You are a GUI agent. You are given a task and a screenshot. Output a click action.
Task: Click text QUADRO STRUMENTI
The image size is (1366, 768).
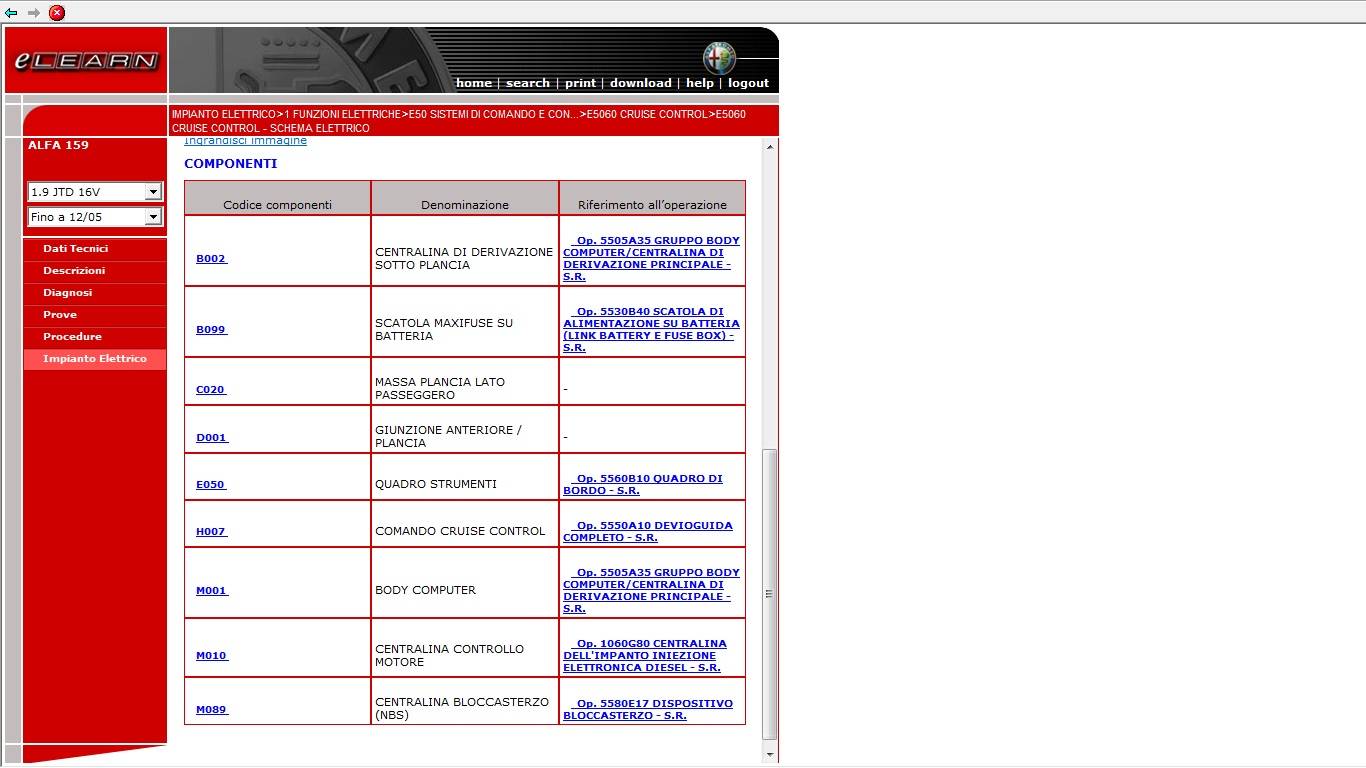point(436,484)
